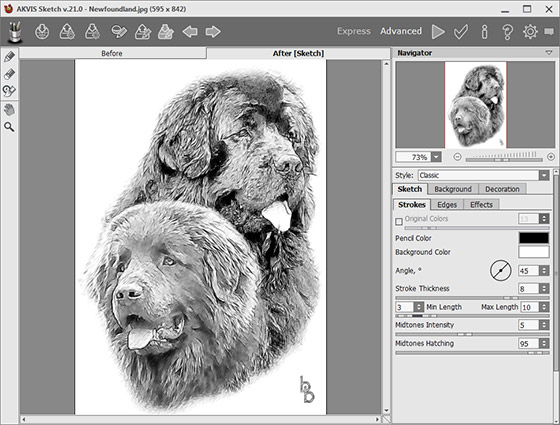This screenshot has height=425, width=560.
Task: Open Help question mark icon
Action: [507, 32]
